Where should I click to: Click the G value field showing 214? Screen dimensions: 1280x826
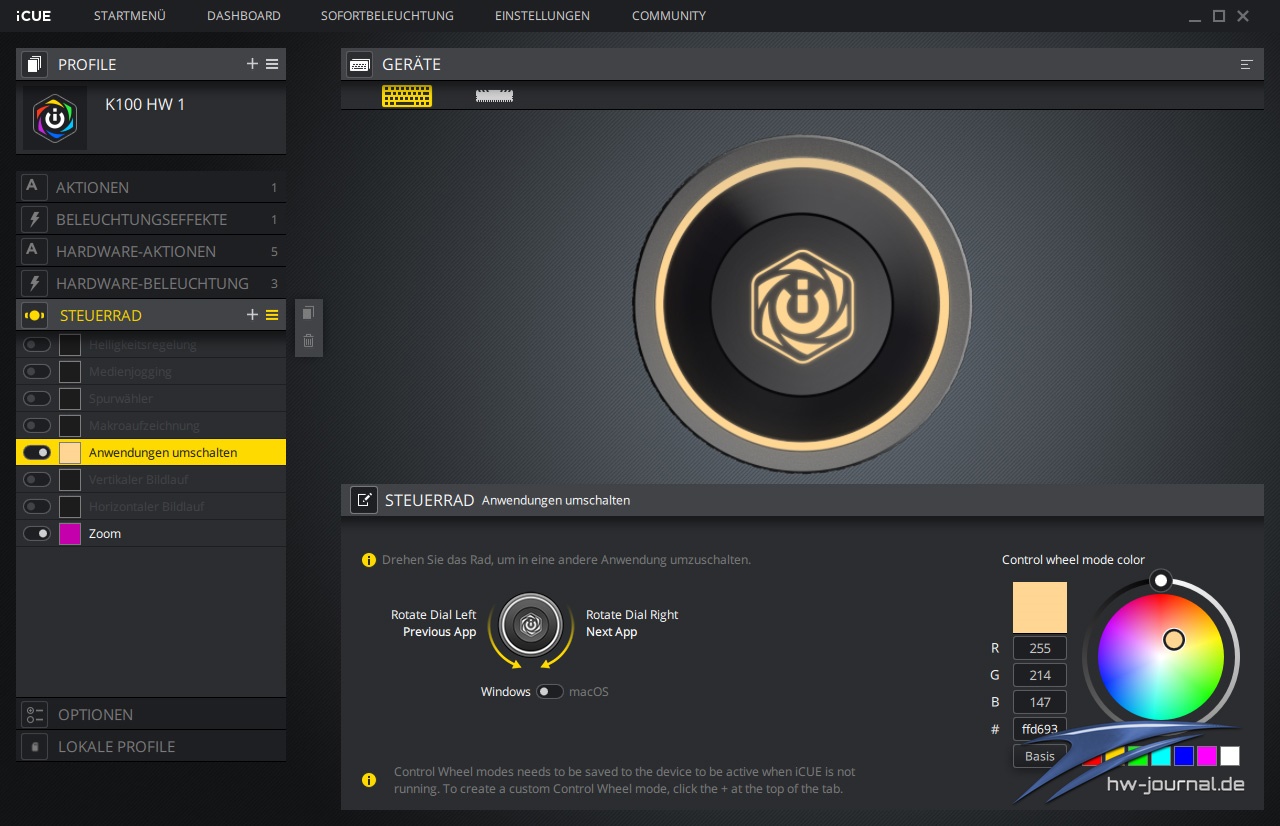[1040, 675]
